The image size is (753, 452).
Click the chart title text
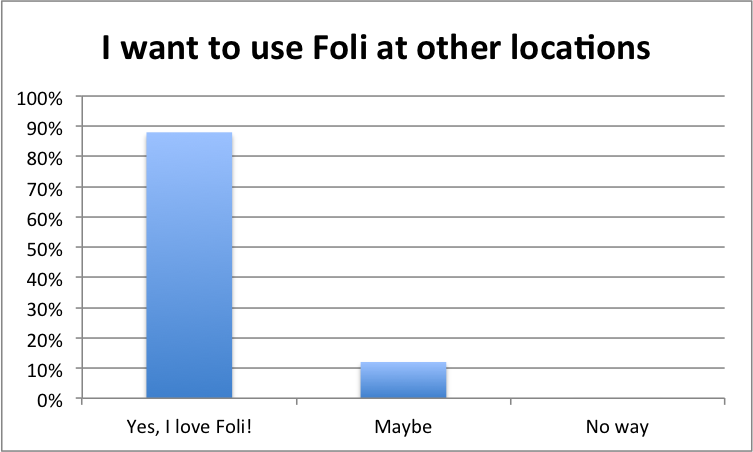point(376,48)
